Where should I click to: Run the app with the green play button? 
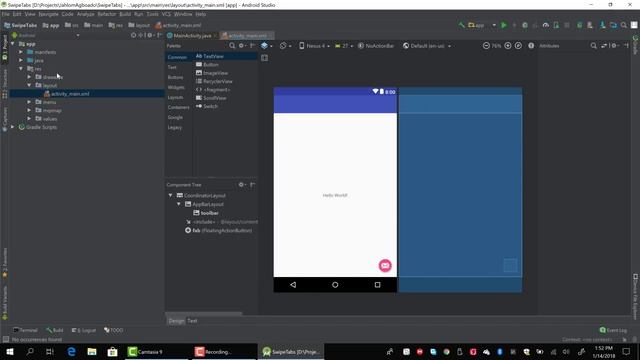tap(504, 25)
